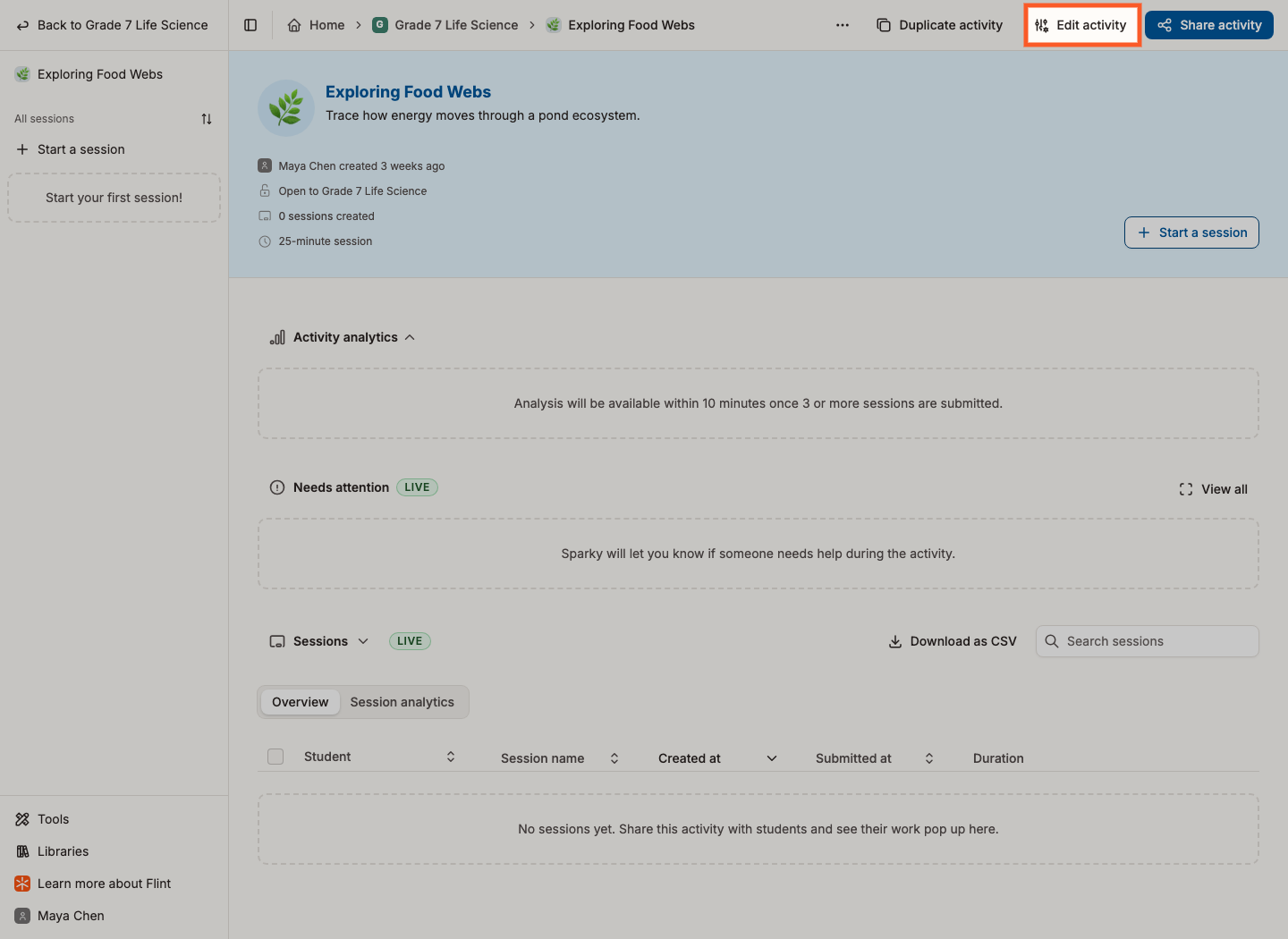Click the Exploring Food Webs leaf avatar
Screen dimensions: 1288x939
coord(286,108)
